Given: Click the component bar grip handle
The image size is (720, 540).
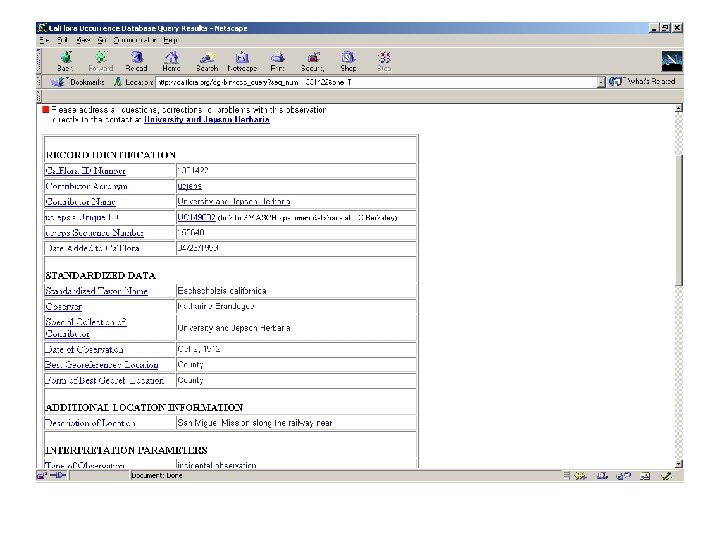Looking at the screenshot, I should click(x=567, y=476).
